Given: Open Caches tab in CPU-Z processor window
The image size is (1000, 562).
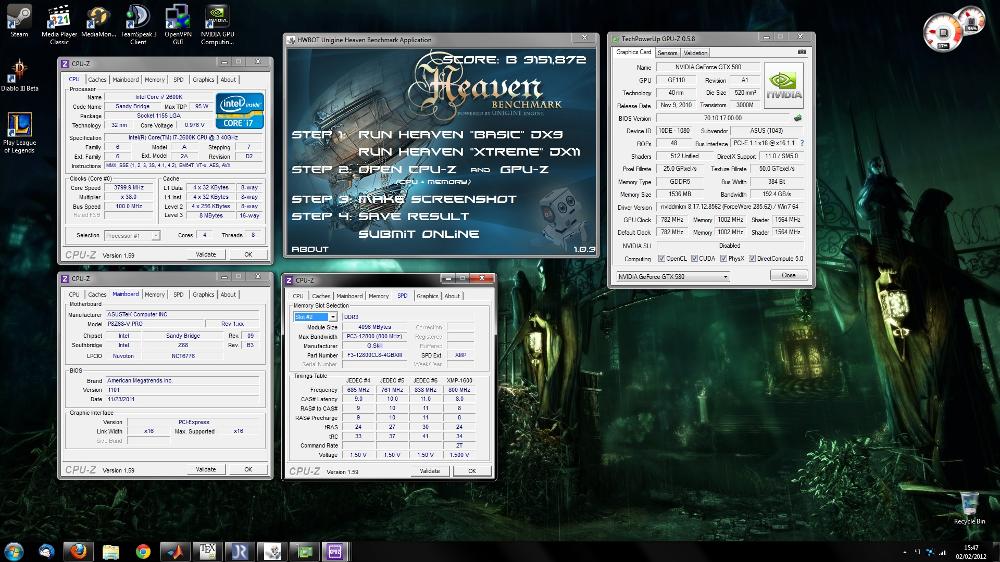Looking at the screenshot, I should [97, 80].
